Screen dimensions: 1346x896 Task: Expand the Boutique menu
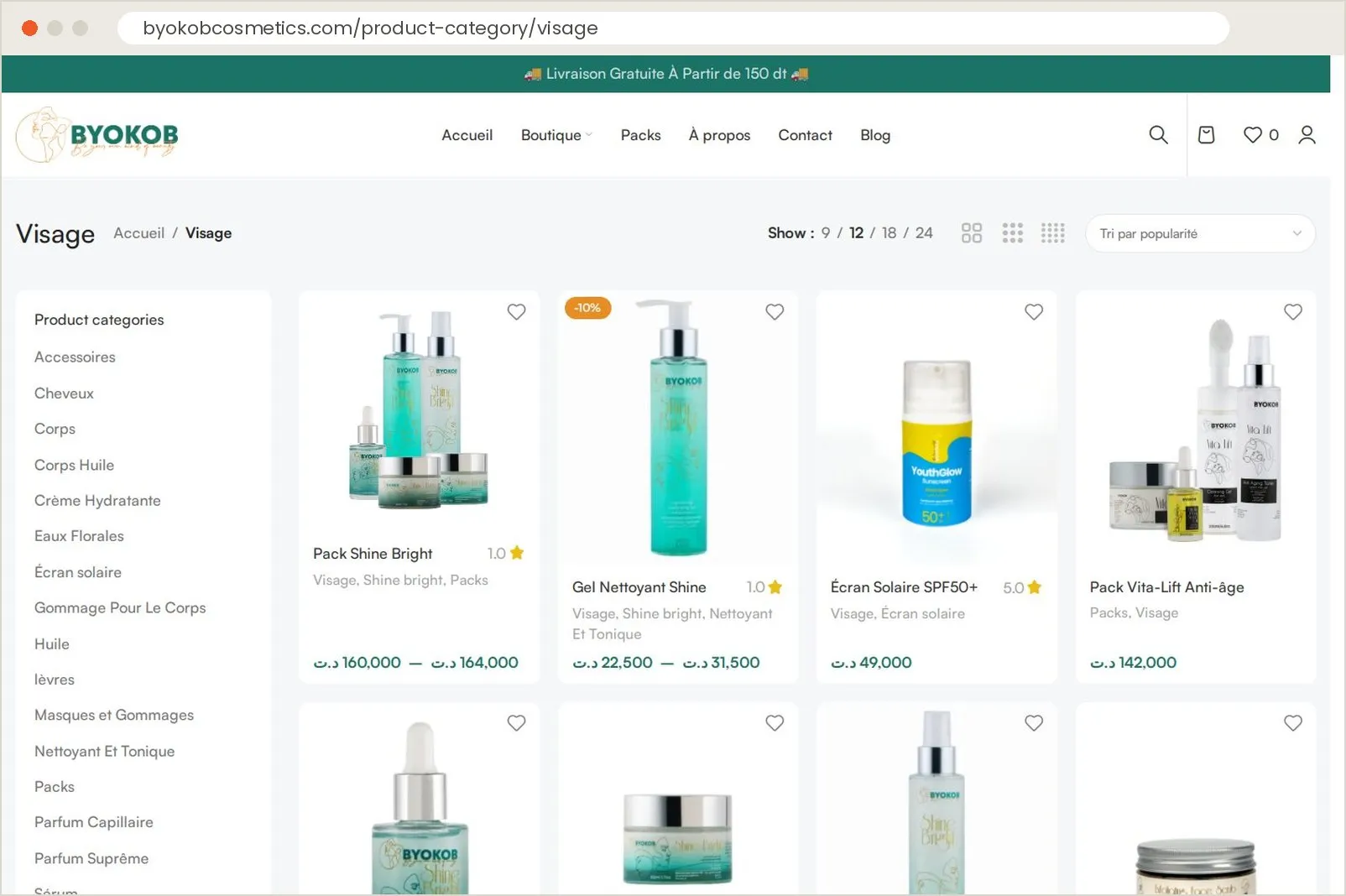[x=556, y=135]
